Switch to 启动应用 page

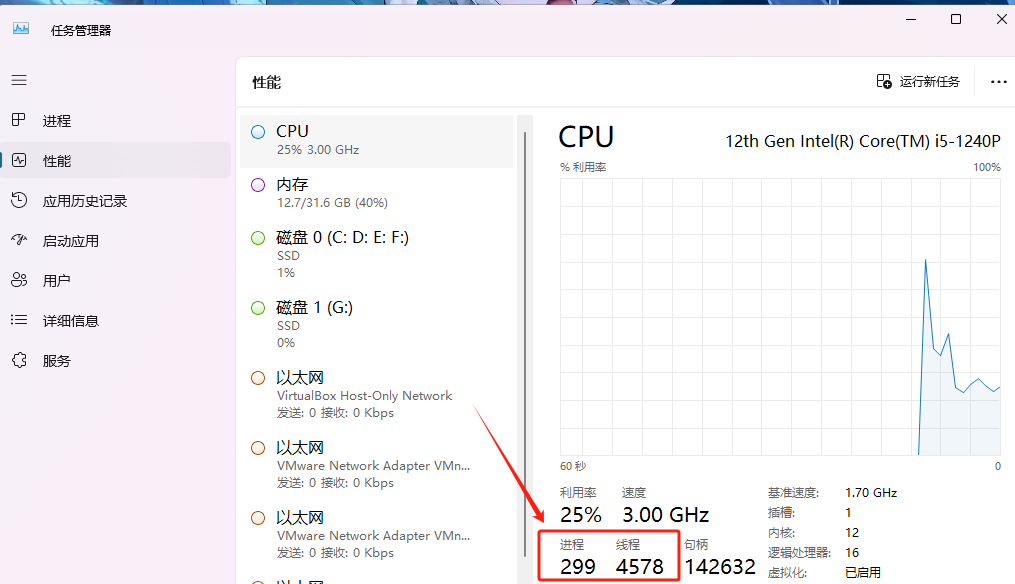115,241
